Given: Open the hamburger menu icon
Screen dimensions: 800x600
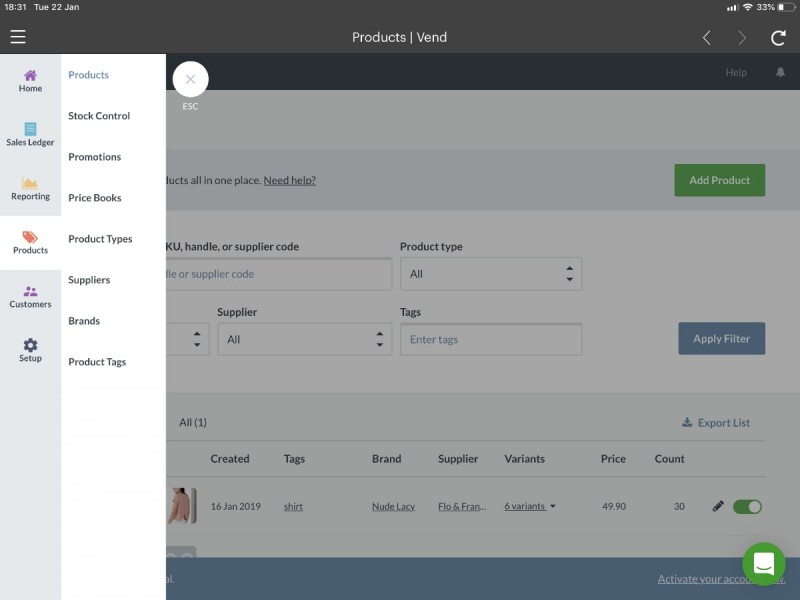Looking at the screenshot, I should [18, 37].
